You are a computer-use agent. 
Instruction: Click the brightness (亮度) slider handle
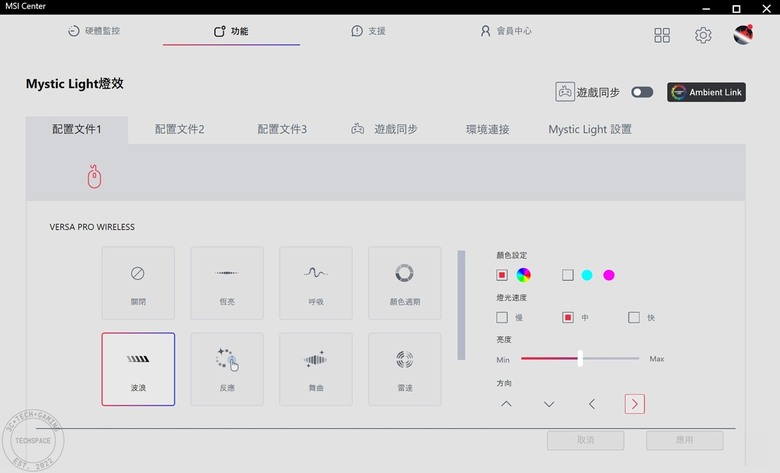click(580, 358)
